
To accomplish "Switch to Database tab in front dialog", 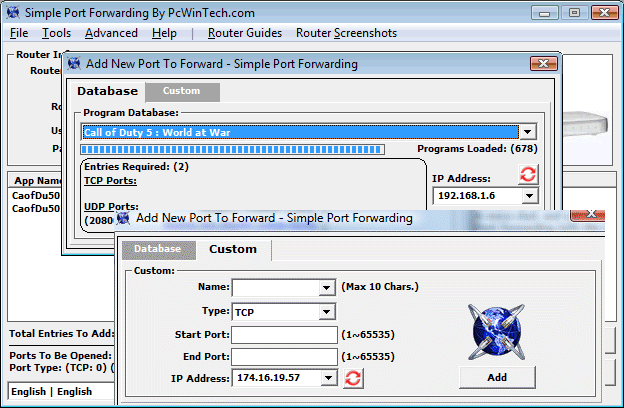I will click(158, 249).
